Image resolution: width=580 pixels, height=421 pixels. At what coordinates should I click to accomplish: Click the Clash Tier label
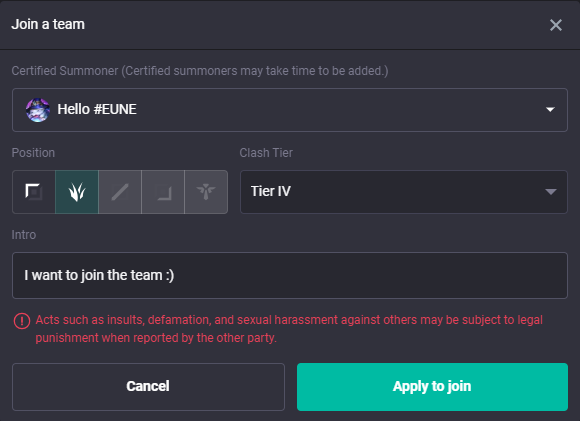point(266,153)
